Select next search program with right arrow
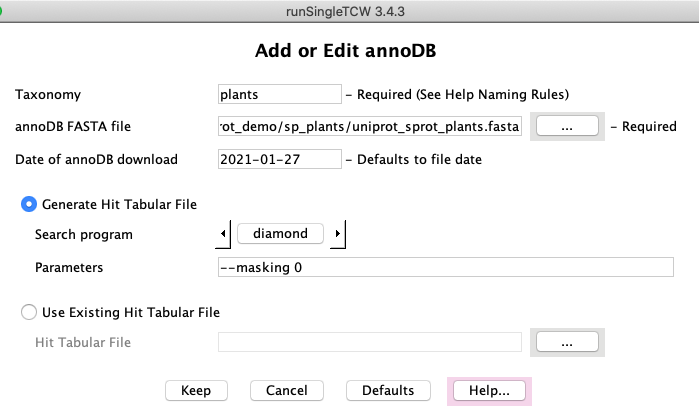 [x=338, y=233]
